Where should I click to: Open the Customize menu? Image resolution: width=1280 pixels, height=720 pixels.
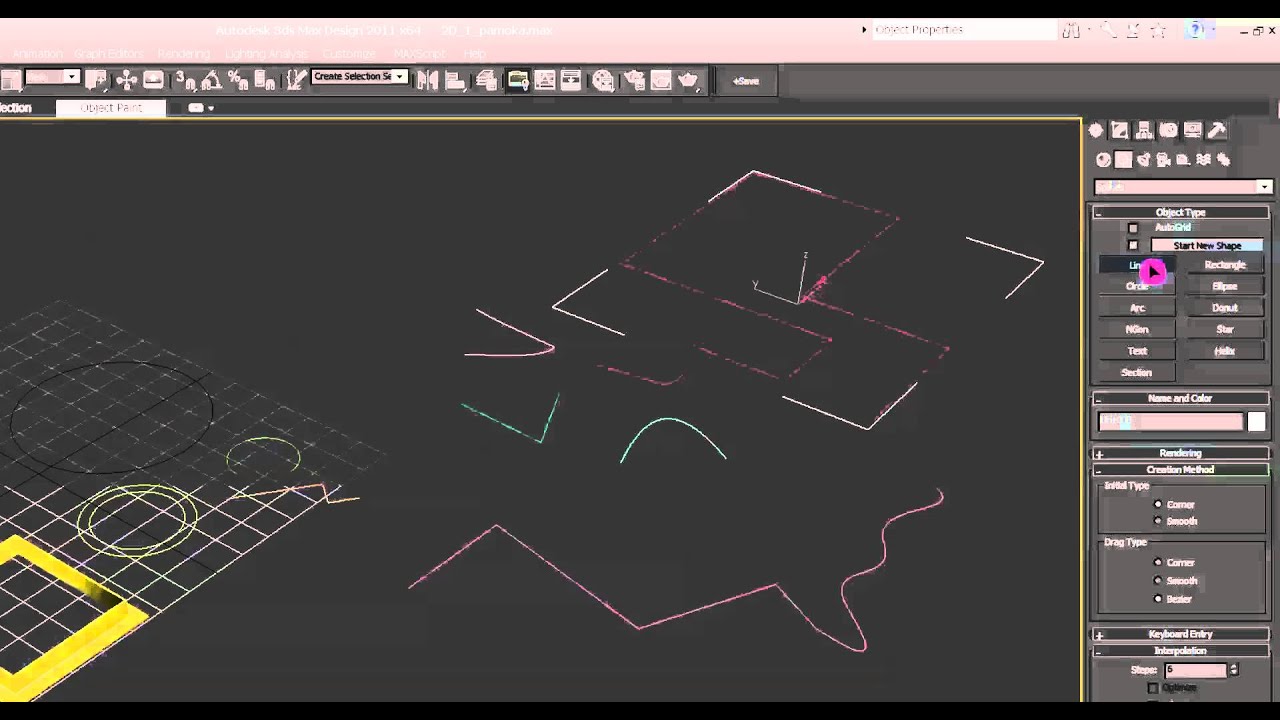point(349,53)
